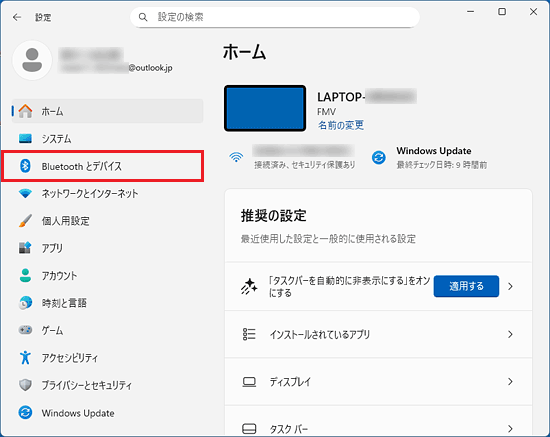This screenshot has height=437, width=550.
Task: Open ネットワークとインターネット in the sidebar
Action: (107, 193)
